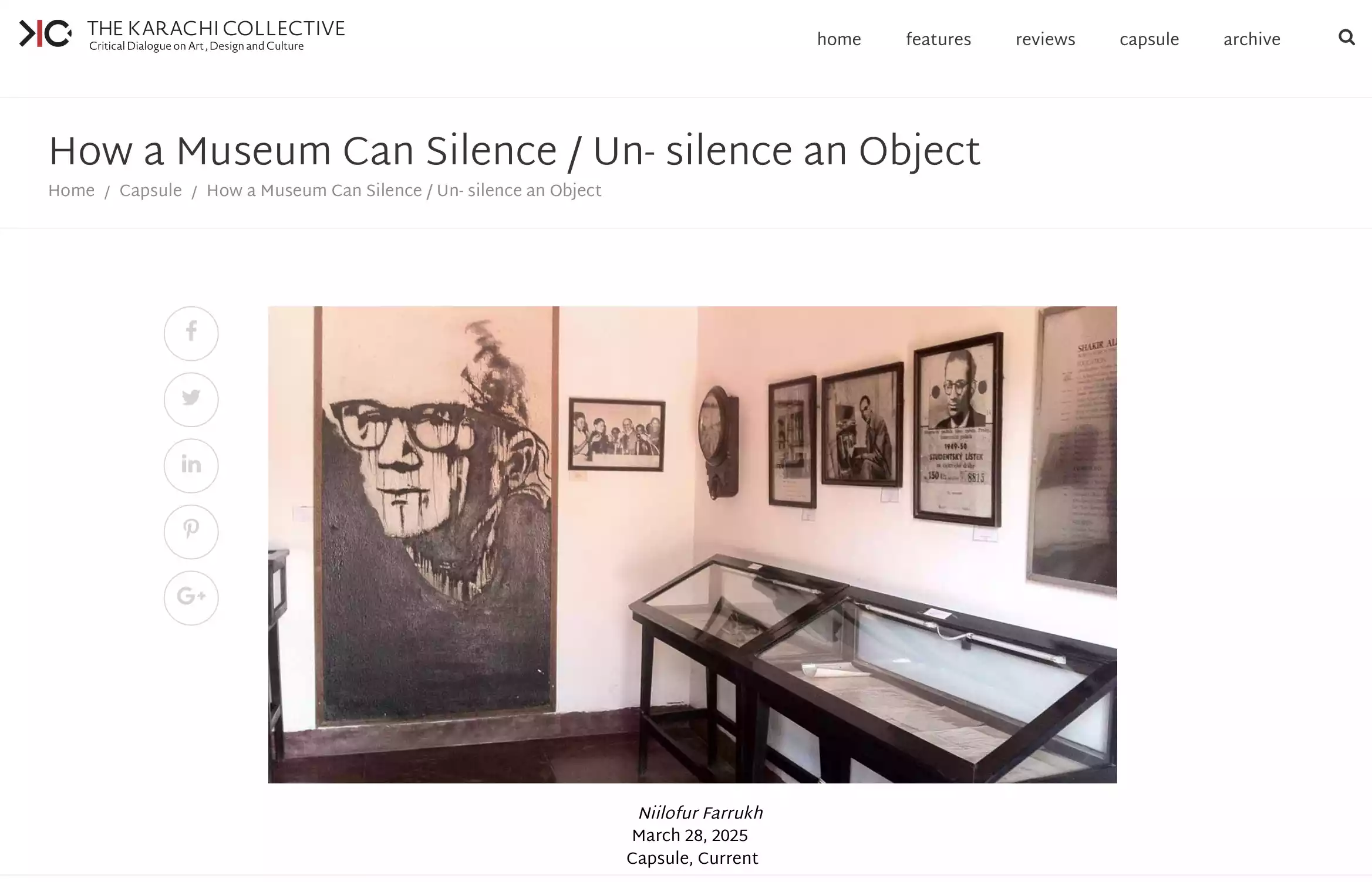Open the search magnifier icon
Viewport: 1372px width, 882px height.
(x=1346, y=38)
